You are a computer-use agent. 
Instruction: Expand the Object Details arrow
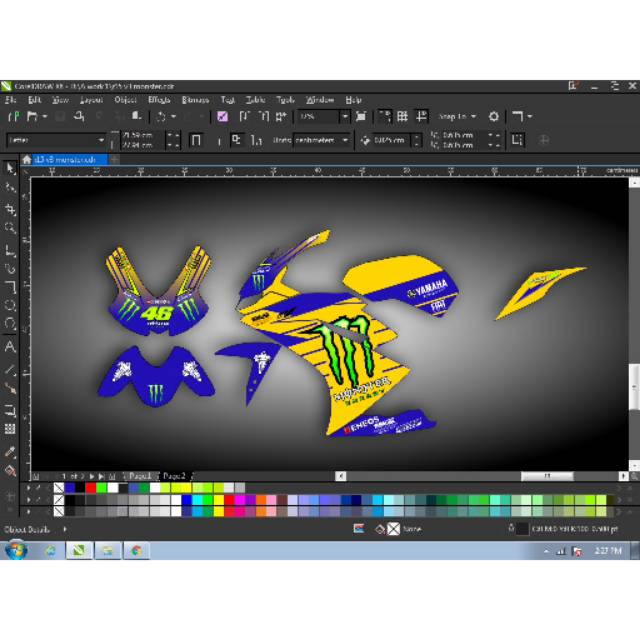[x=64, y=529]
